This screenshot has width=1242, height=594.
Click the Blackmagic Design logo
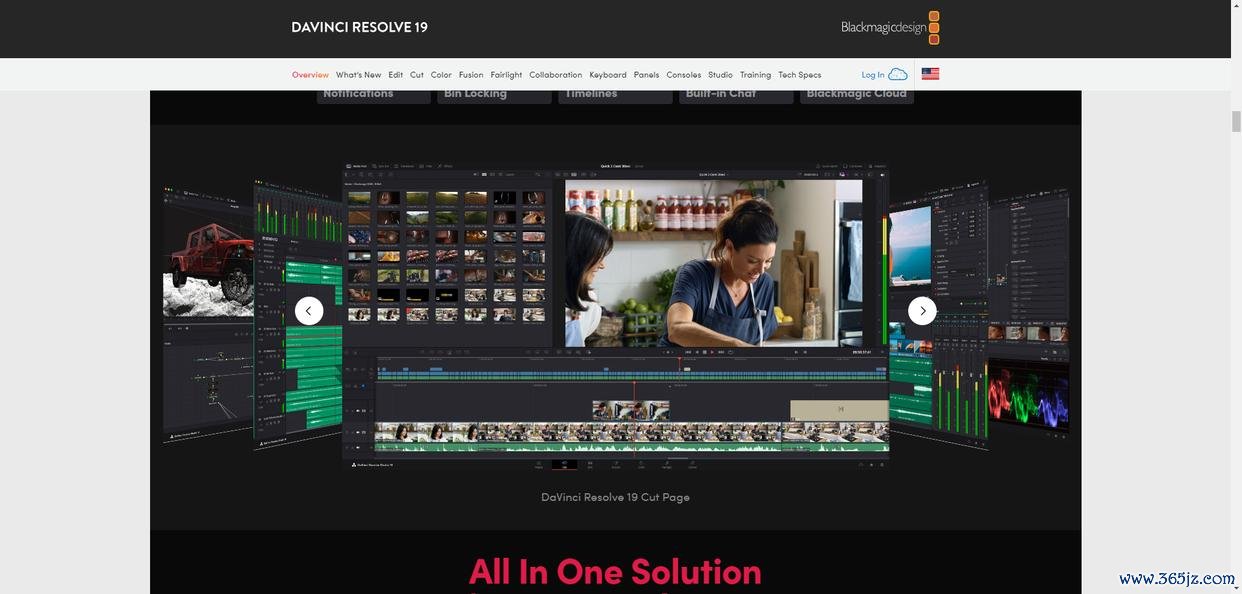pyautogui.click(x=889, y=28)
